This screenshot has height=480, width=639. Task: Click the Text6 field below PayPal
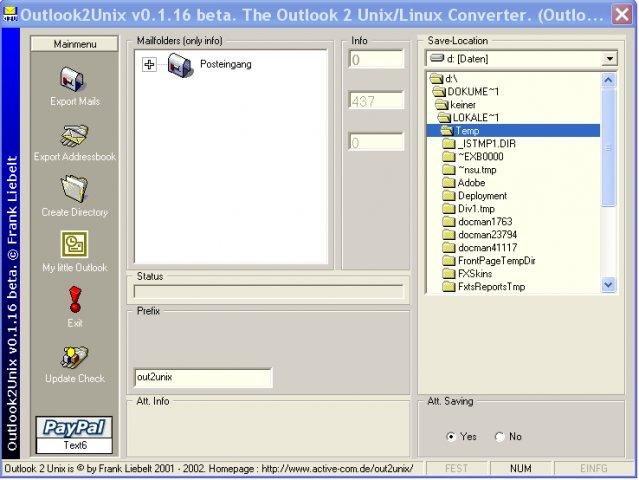75,445
